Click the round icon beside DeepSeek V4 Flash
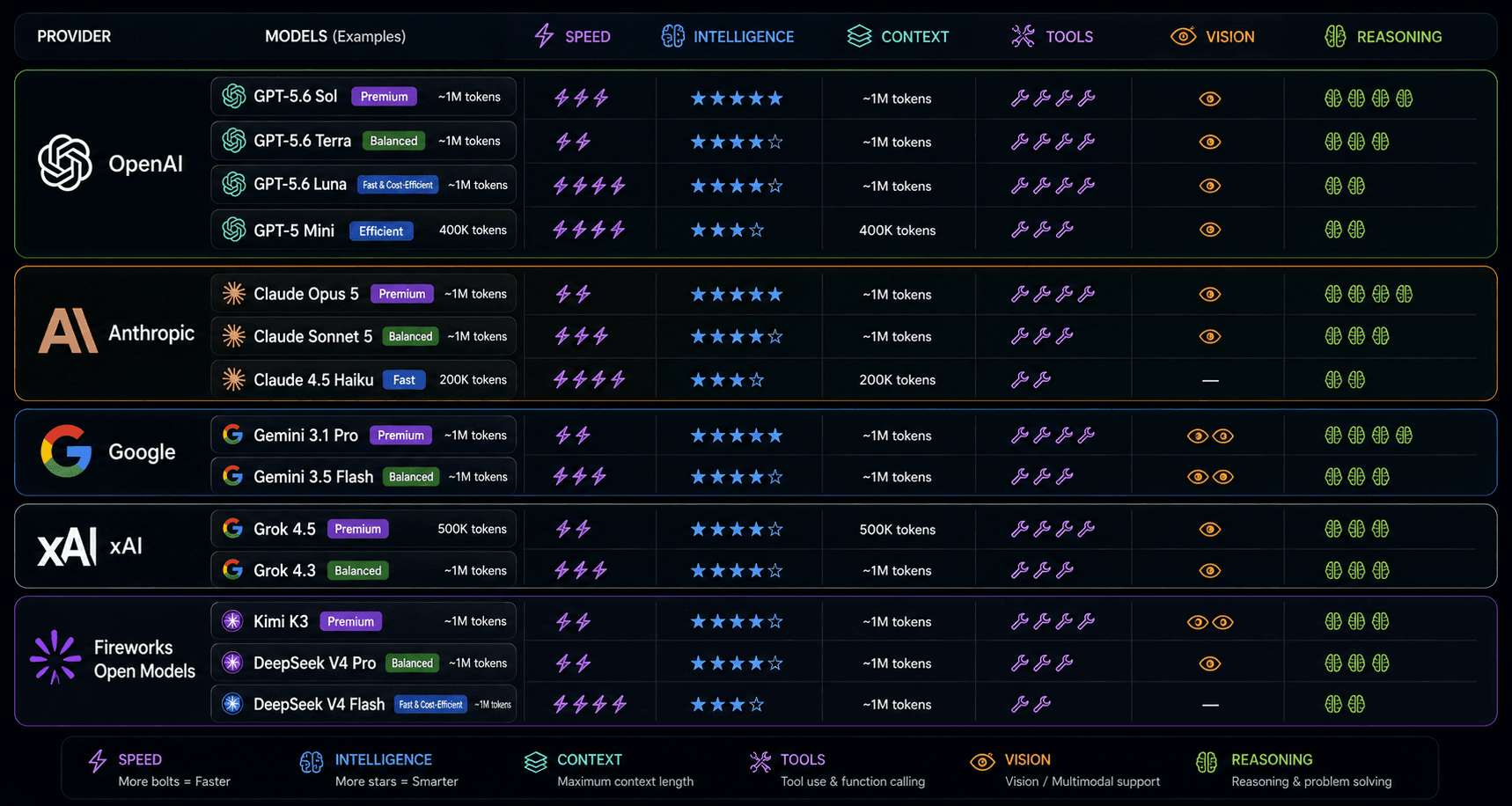The height and width of the screenshot is (806, 1512). [232, 704]
